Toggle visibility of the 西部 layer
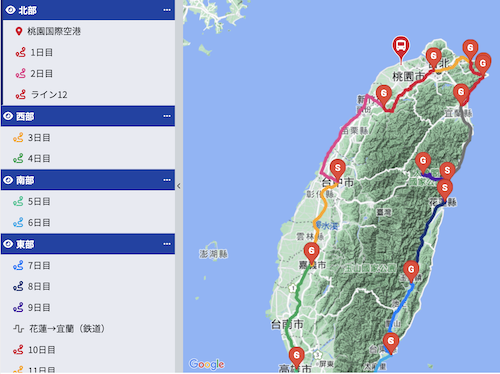 (x=8, y=116)
